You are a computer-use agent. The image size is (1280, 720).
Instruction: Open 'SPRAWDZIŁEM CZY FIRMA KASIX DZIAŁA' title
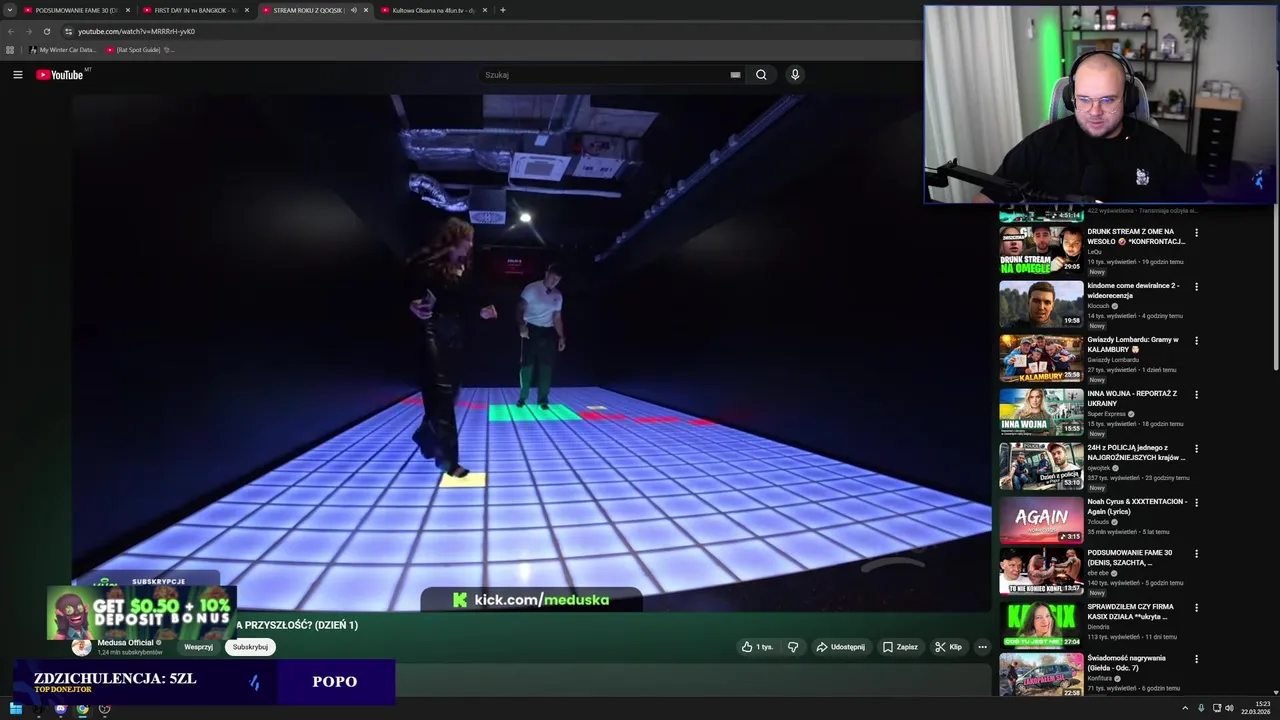point(1131,612)
